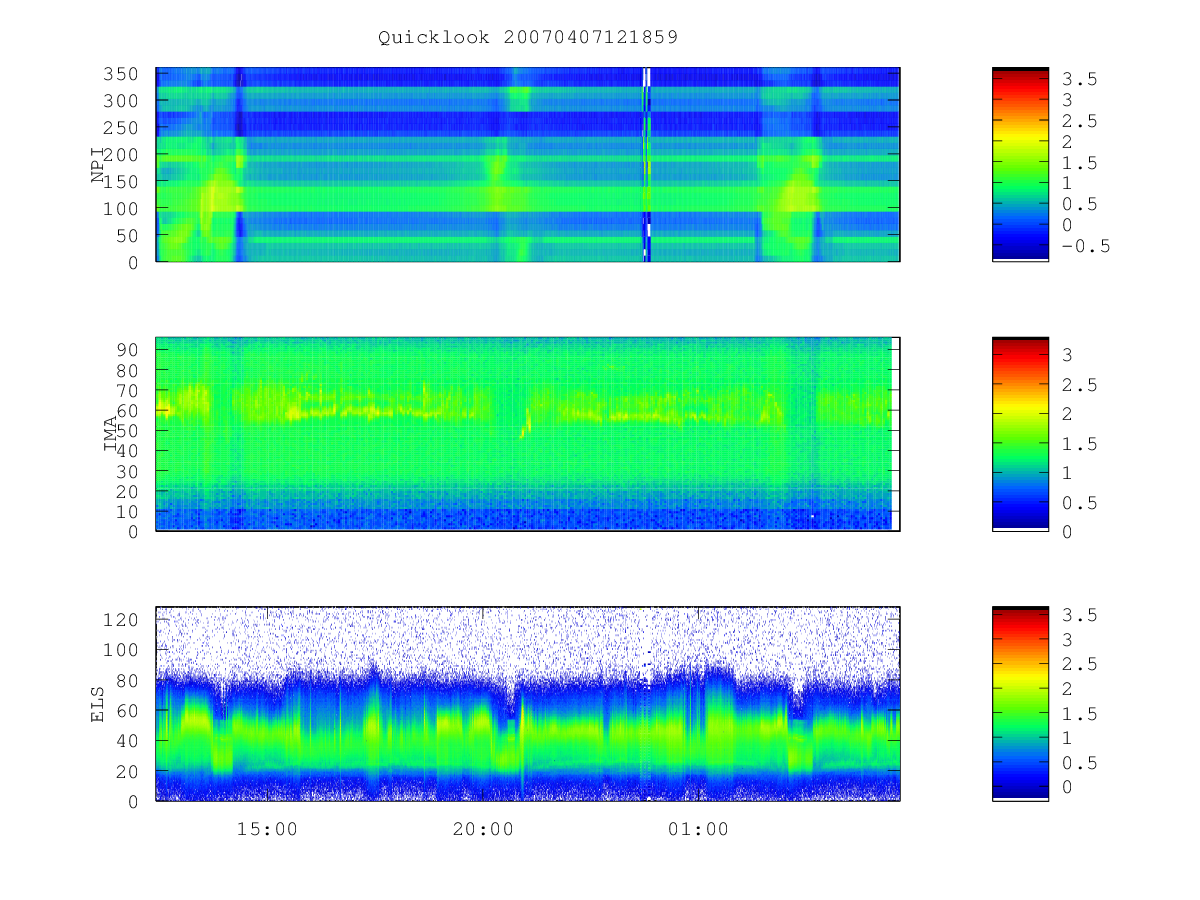
Task: Click the 2 value on ELS colorbar
Action: [x=1068, y=689]
